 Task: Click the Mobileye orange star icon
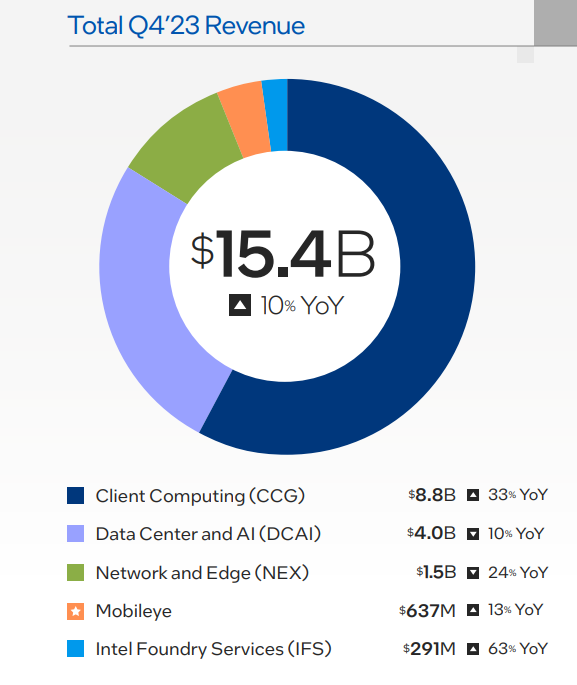click(75, 611)
